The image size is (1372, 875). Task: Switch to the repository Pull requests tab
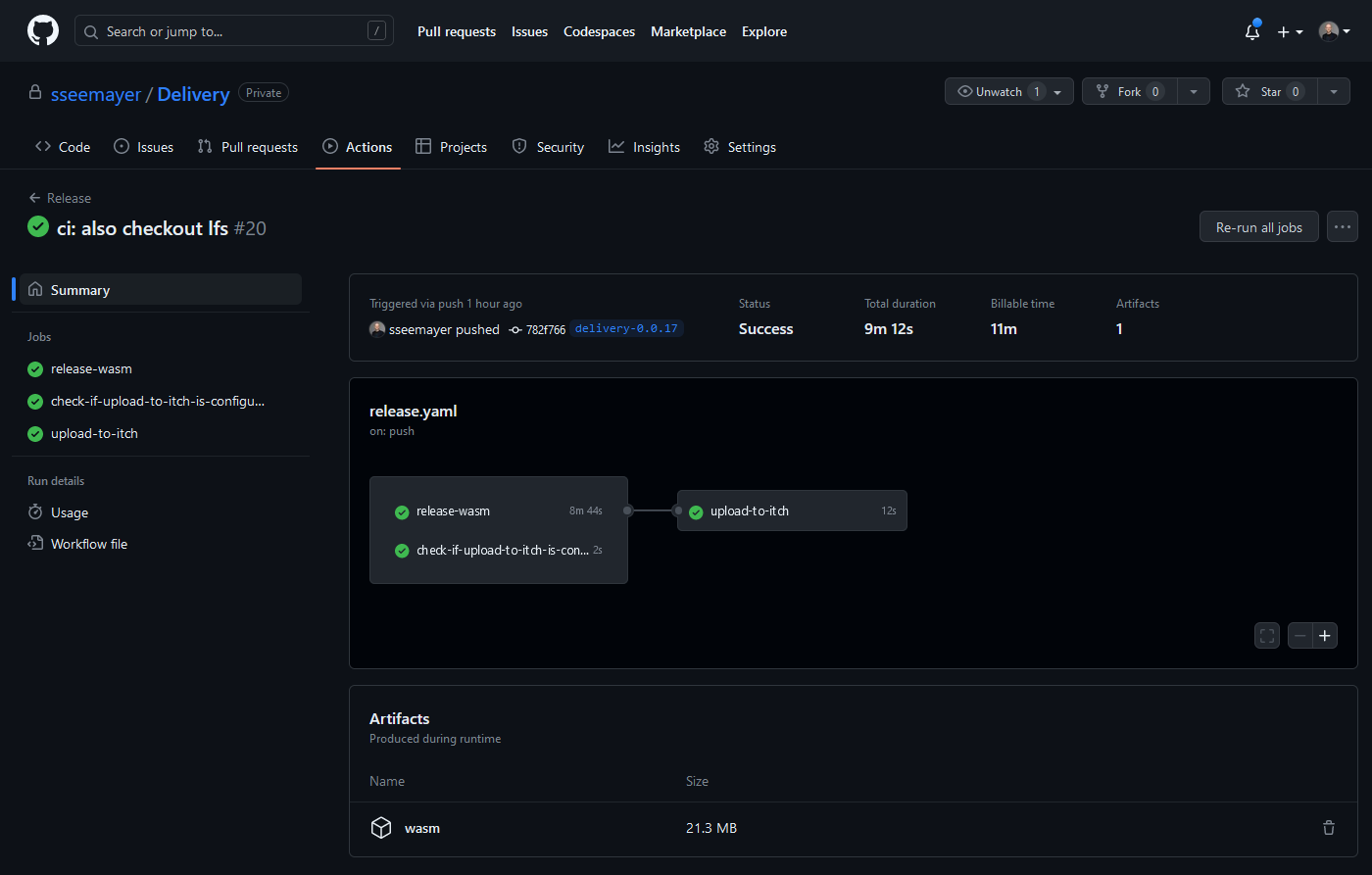(248, 147)
